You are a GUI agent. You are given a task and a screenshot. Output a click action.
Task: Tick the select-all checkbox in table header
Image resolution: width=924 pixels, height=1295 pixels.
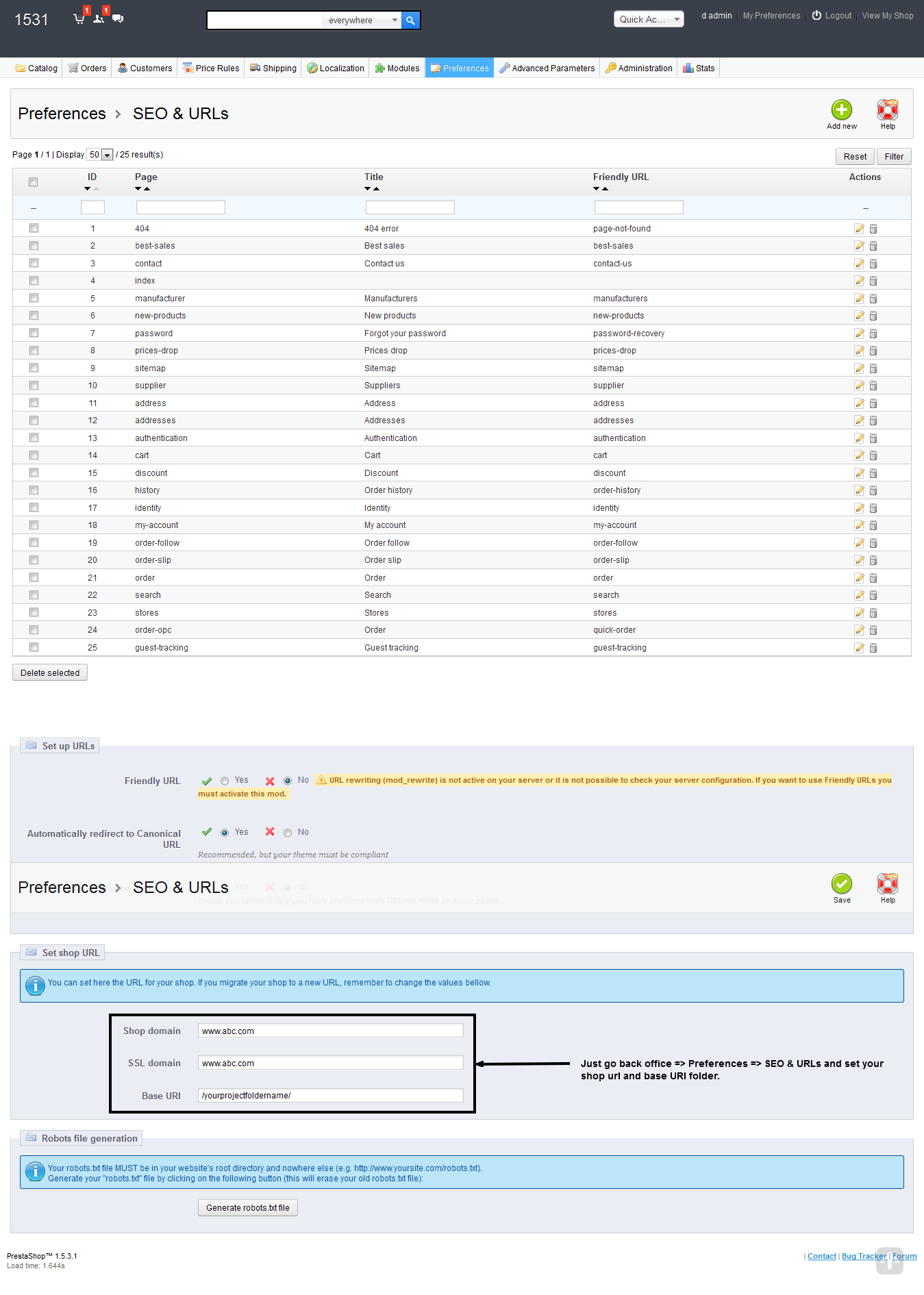tap(34, 182)
